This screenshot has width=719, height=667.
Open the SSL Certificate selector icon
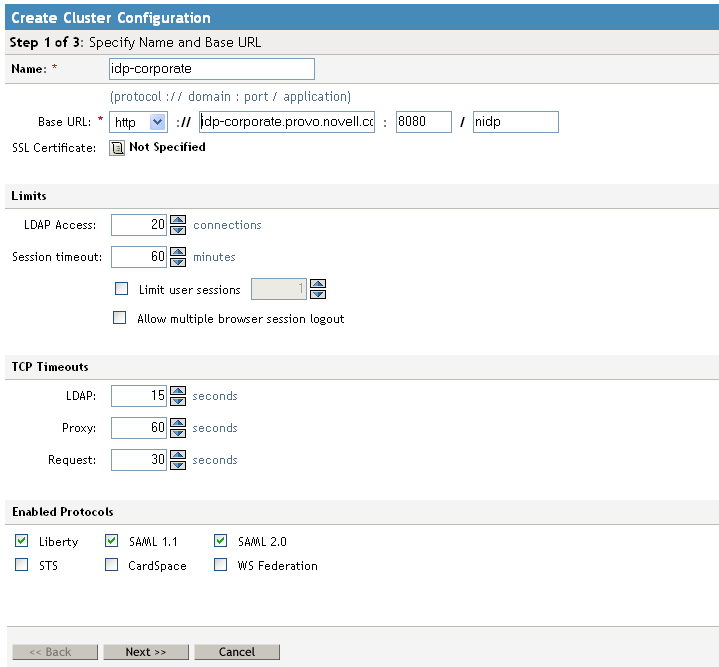117,148
